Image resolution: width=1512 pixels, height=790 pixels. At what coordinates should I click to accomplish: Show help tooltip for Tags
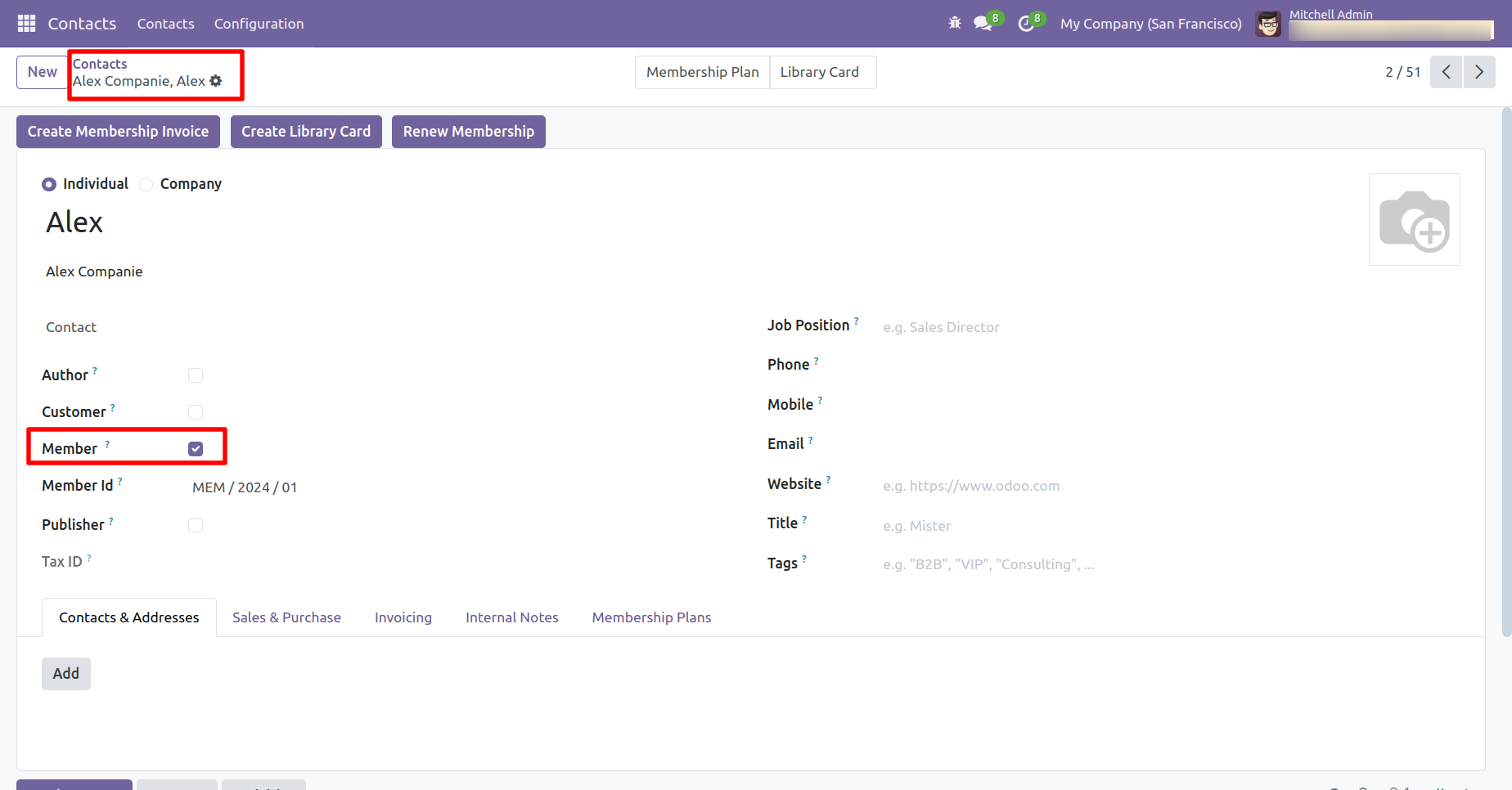(x=804, y=559)
